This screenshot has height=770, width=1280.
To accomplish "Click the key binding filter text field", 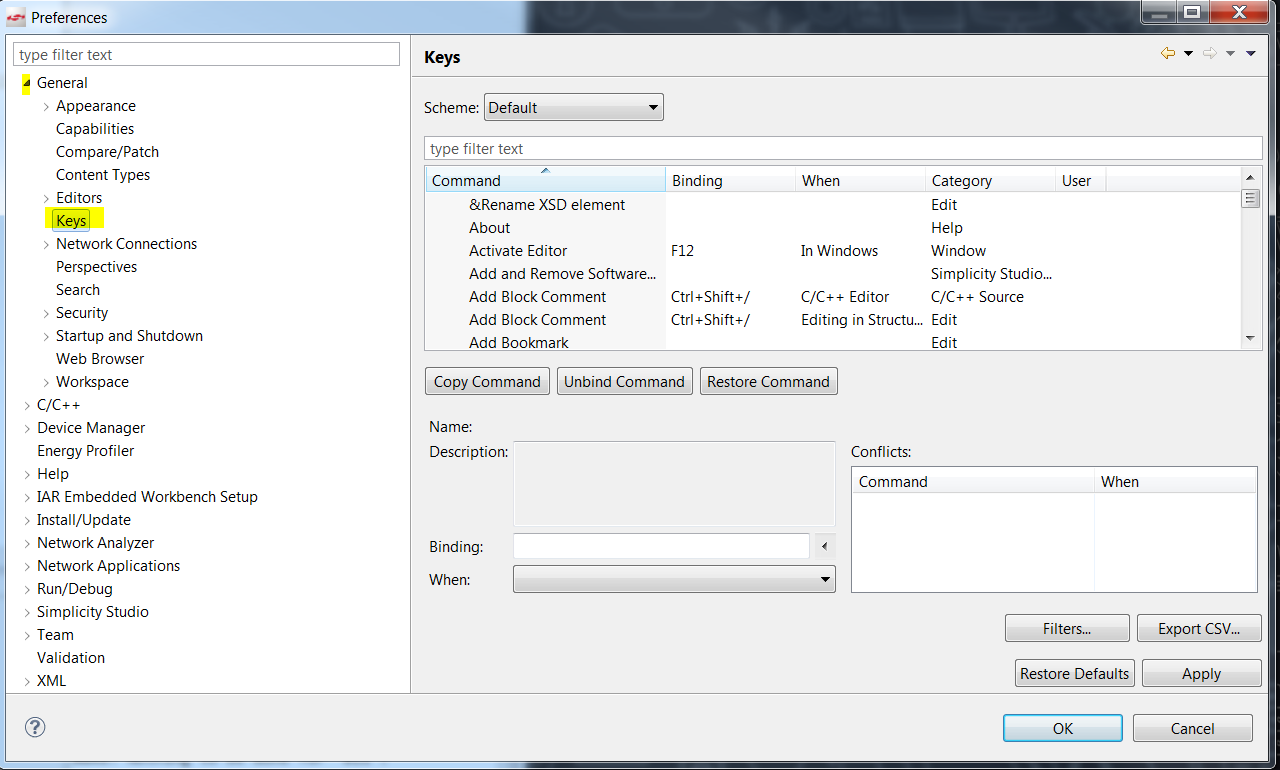I will click(841, 147).
